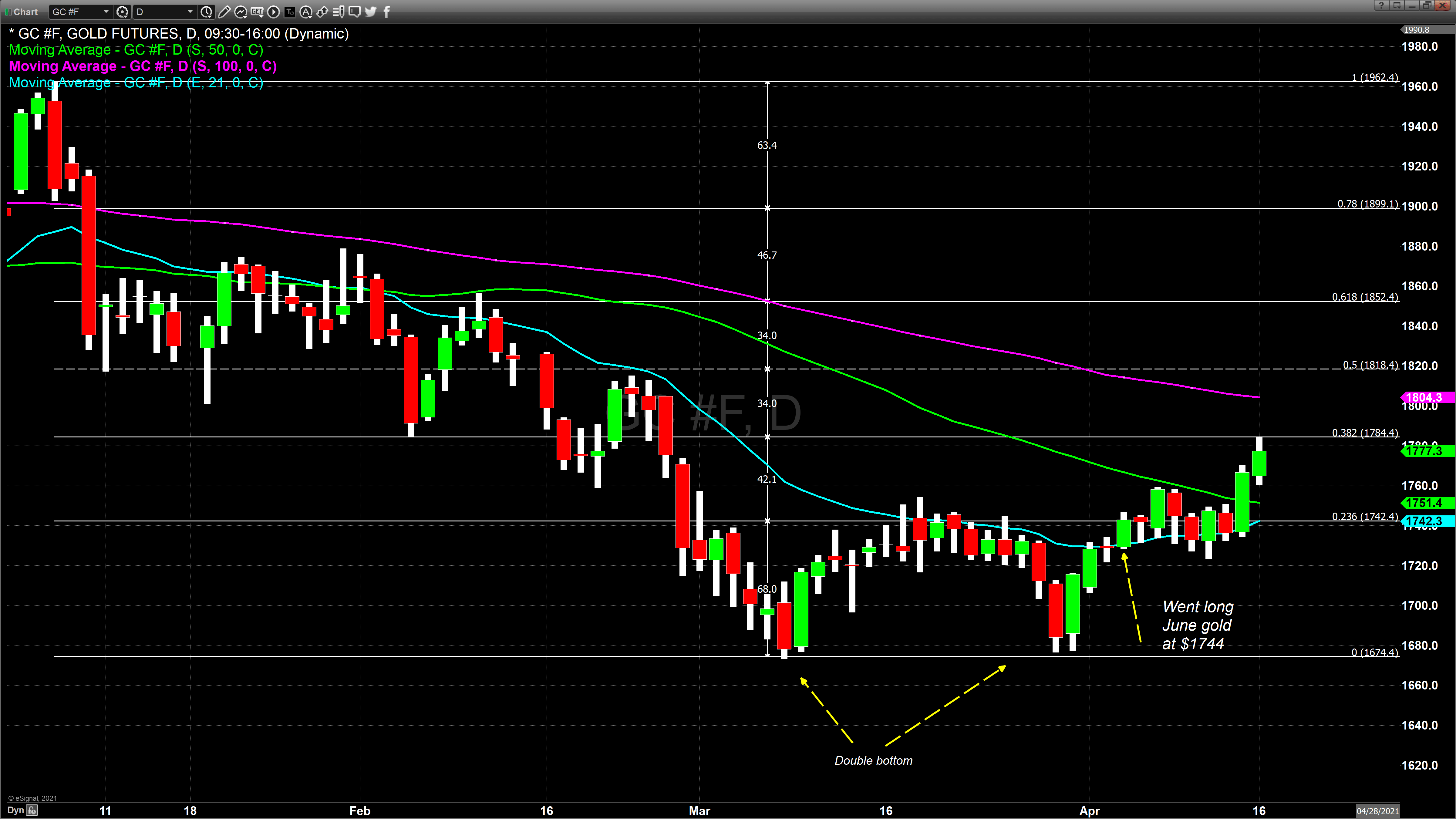Select 50-period Moving Average legend label

(136, 50)
